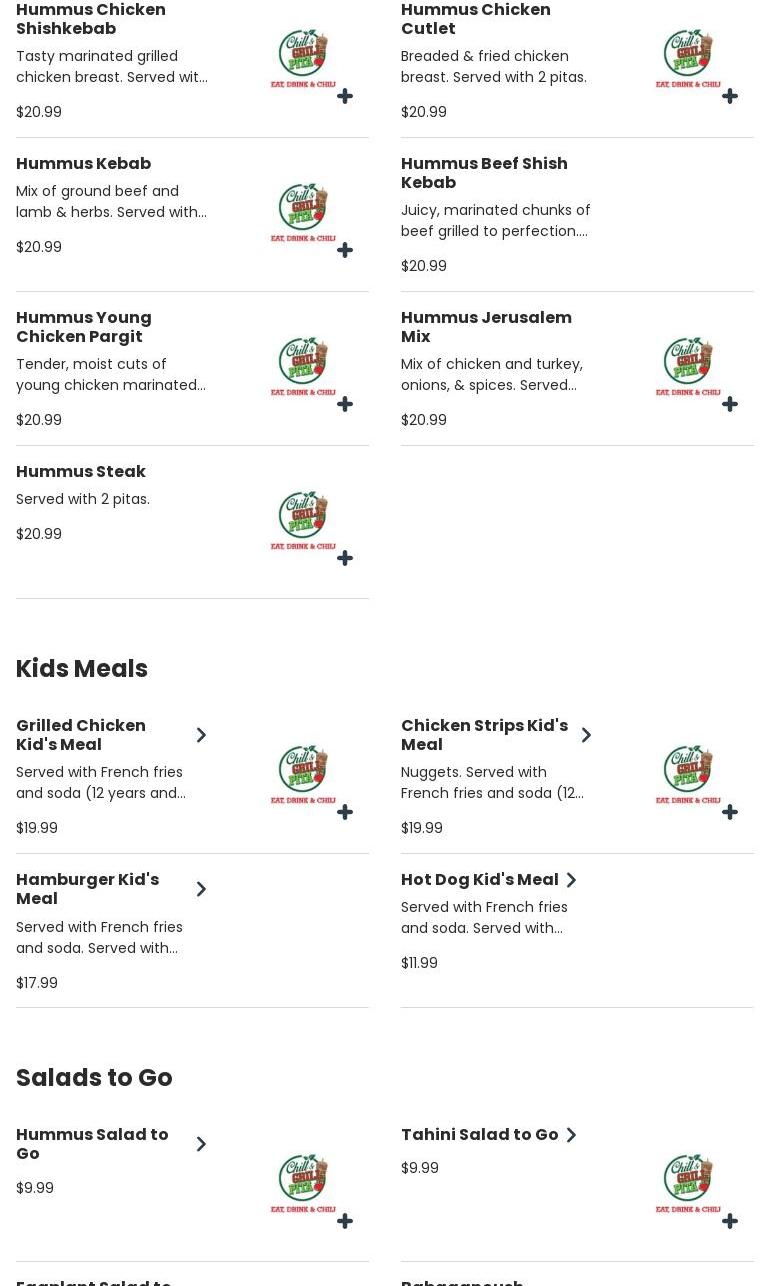Expand Hamburger Kid's Meal chevron arrow
The height and width of the screenshot is (1286, 770).
point(201,889)
